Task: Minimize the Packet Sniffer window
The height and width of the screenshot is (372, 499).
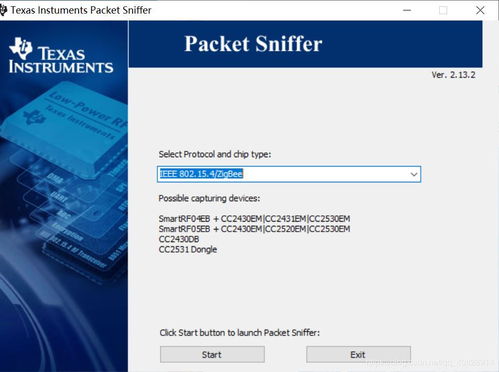Action: point(407,10)
